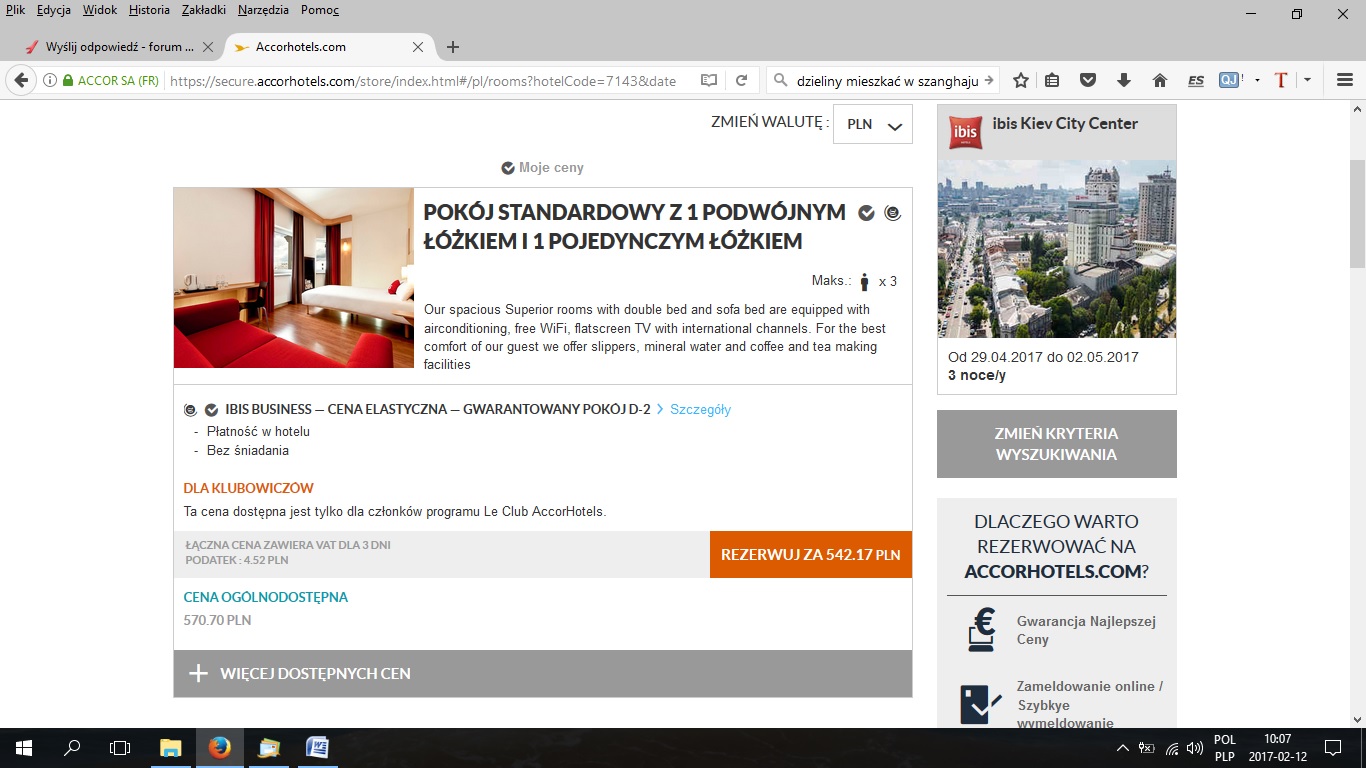
Task: Open the Firefox hamburger menu
Action: coord(1345,81)
